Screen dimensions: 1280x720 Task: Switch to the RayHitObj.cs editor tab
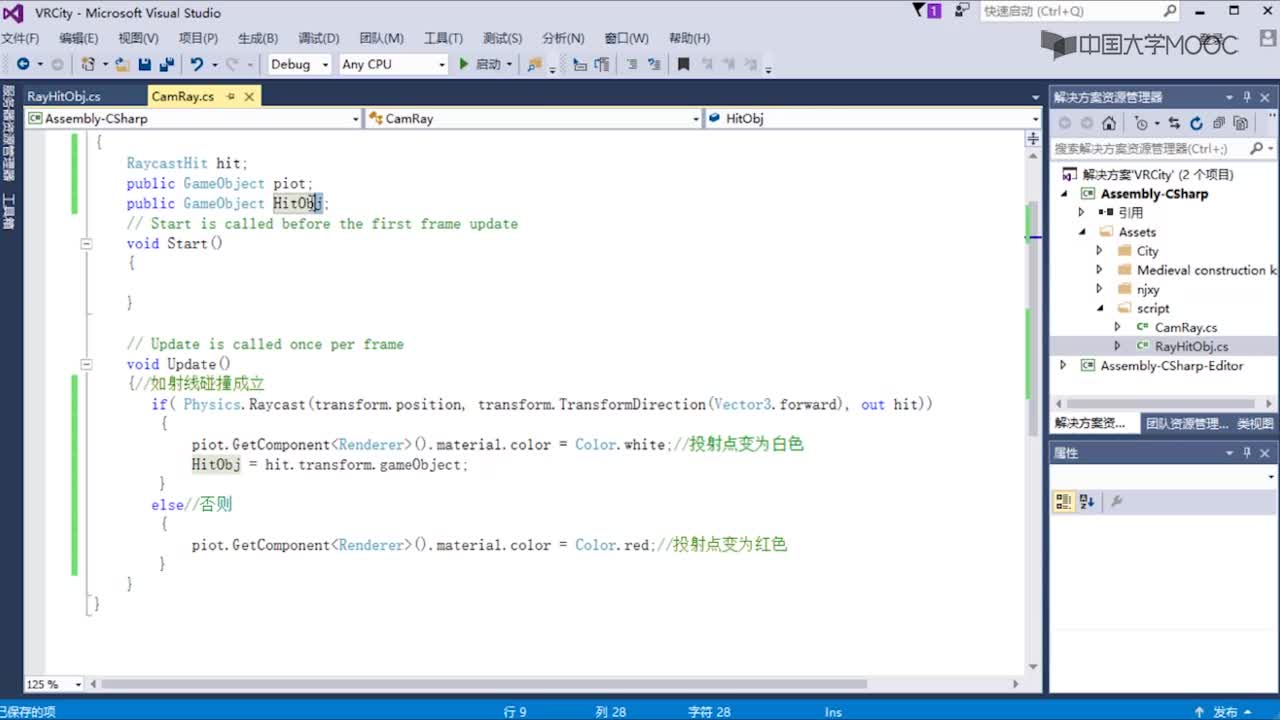click(x=64, y=96)
